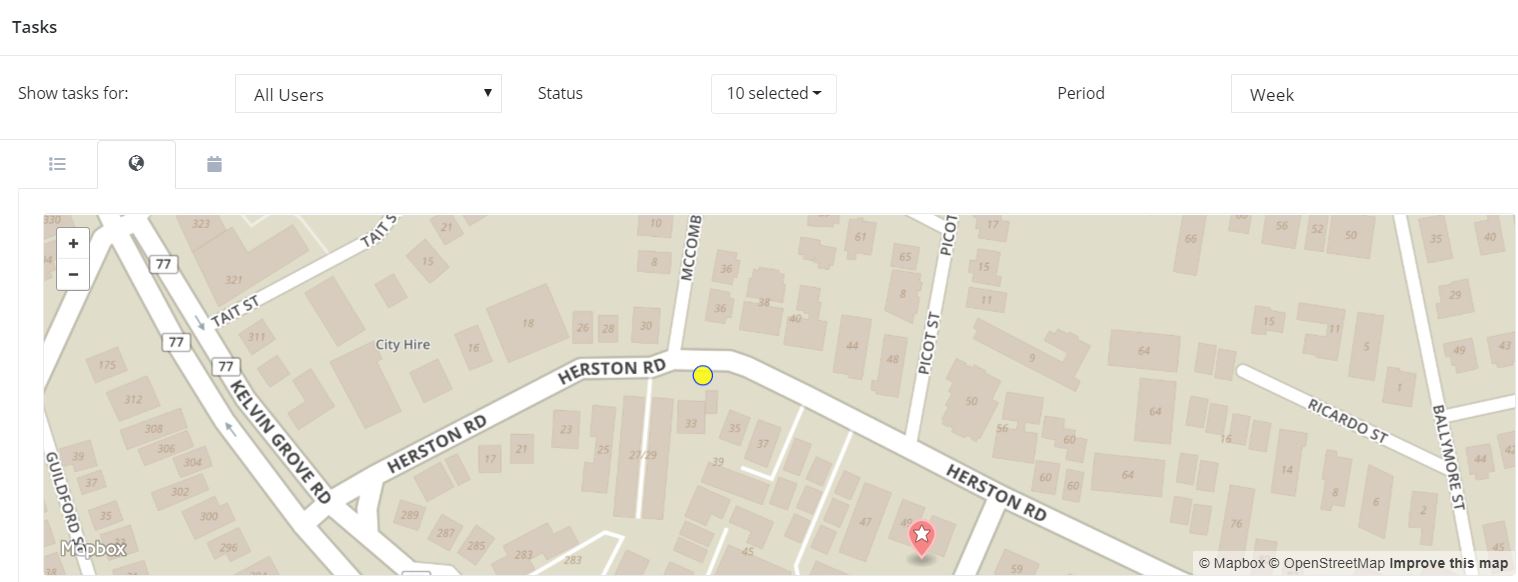Open the All Users dropdown
This screenshot has height=582, width=1518.
pos(368,94)
